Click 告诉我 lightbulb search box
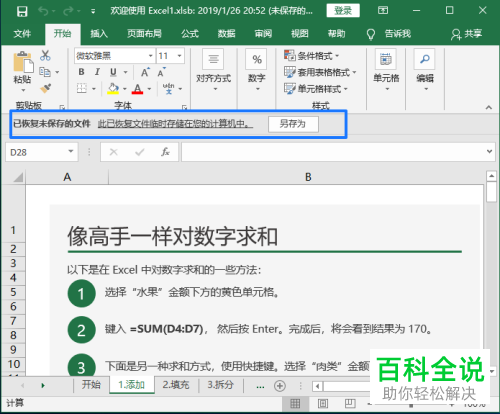Viewport: 500px width, 414px height. pyautogui.click(x=389, y=34)
